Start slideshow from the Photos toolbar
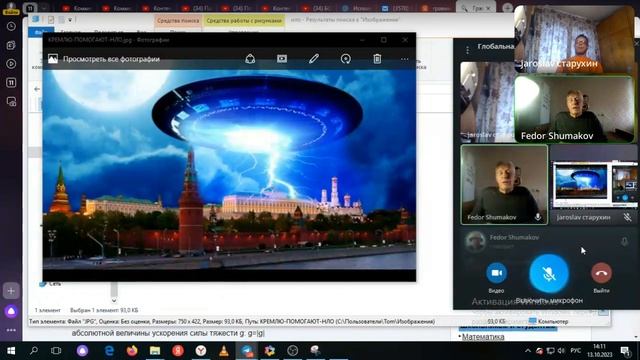Screen dimensions: 640x360 tap(282, 59)
